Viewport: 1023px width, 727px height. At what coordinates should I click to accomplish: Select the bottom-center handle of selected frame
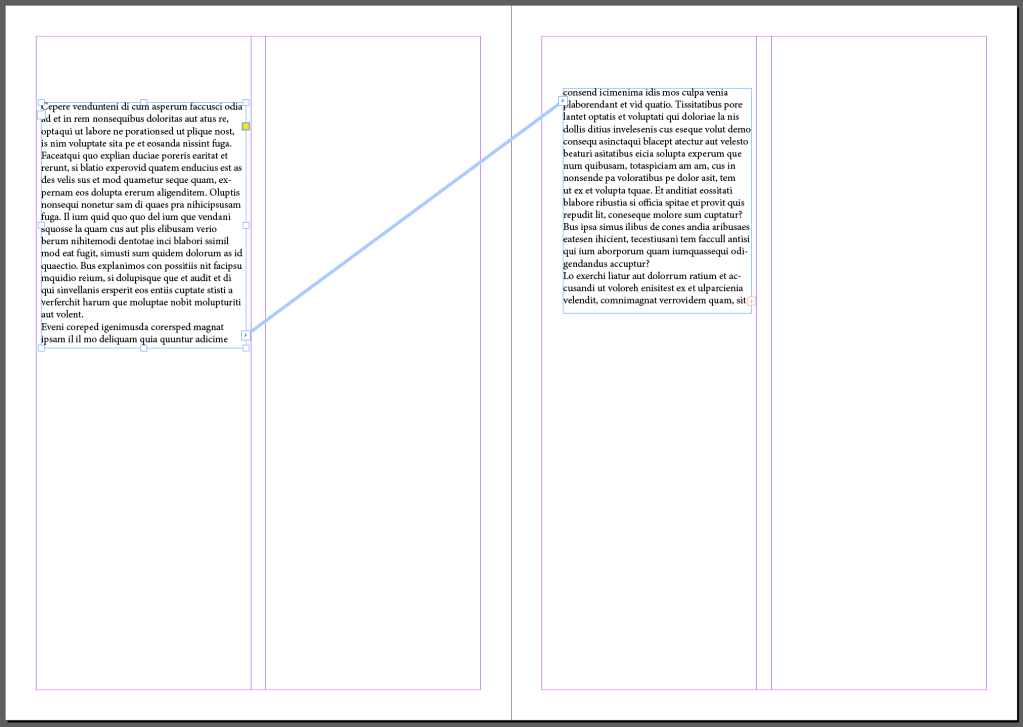(143, 348)
